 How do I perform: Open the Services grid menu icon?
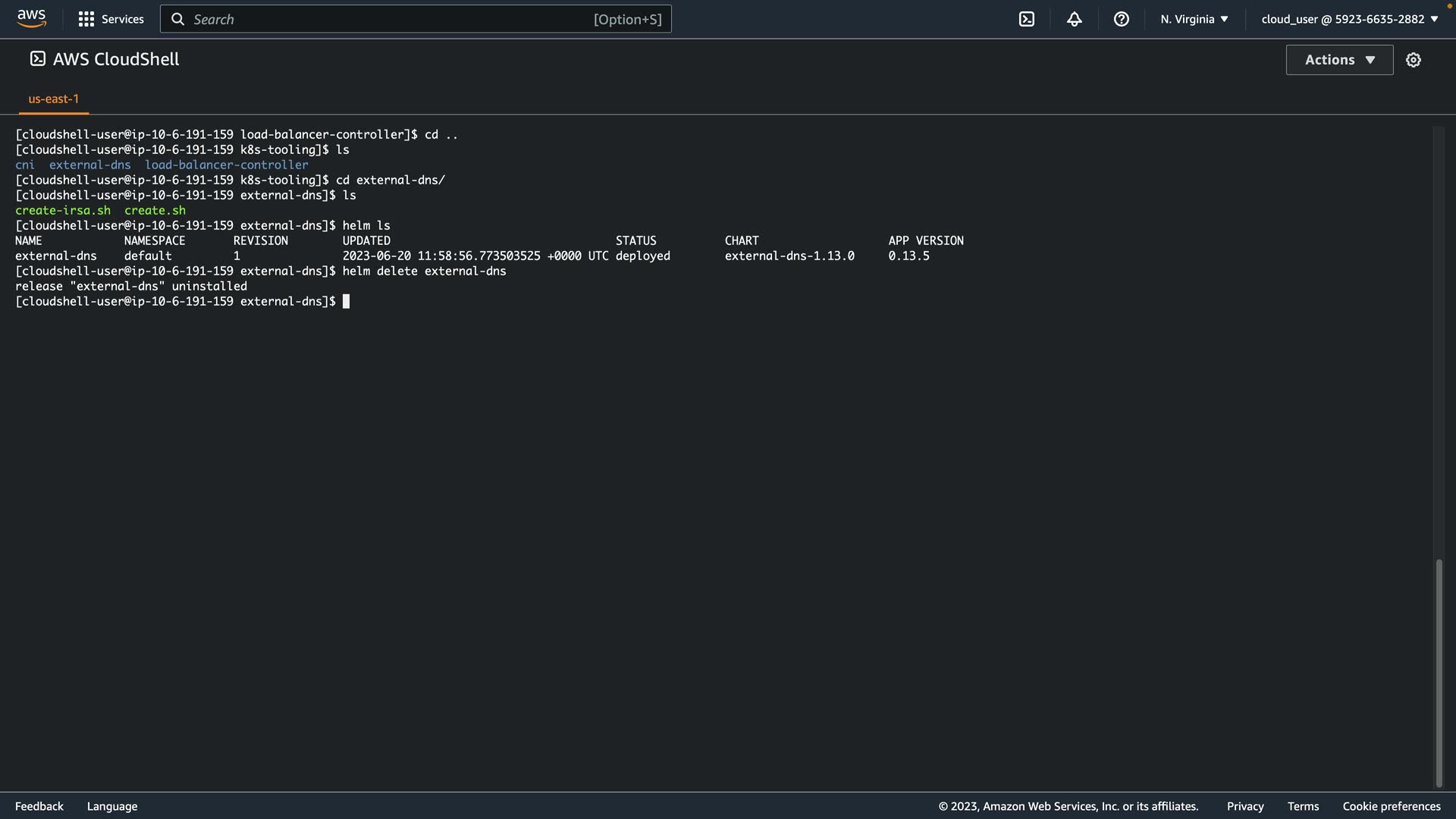click(86, 19)
